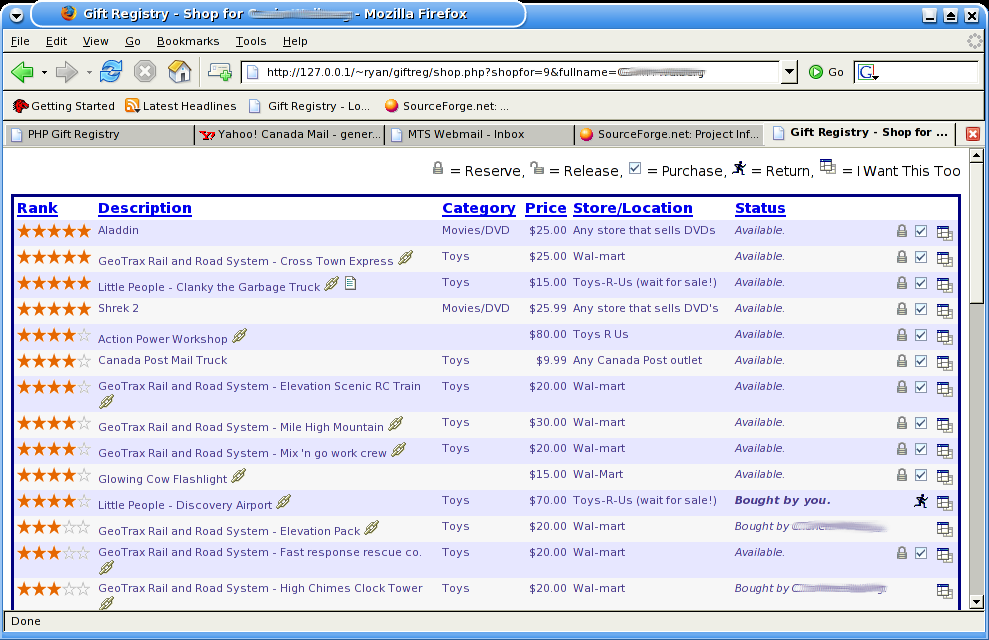Open the search engine selector dropdown
This screenshot has width=989, height=640.
pos(868,73)
